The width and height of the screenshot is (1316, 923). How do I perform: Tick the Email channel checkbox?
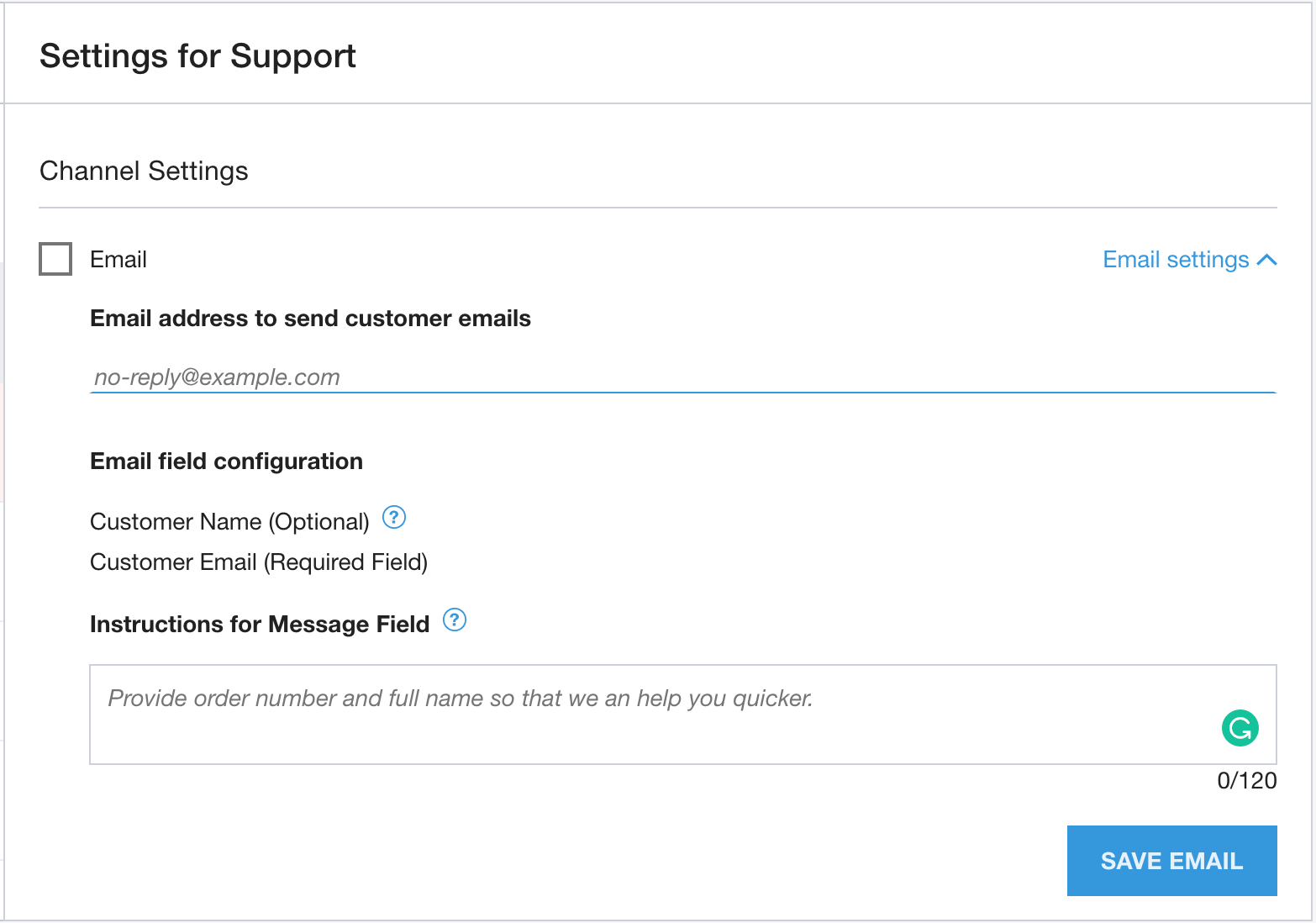coord(55,259)
